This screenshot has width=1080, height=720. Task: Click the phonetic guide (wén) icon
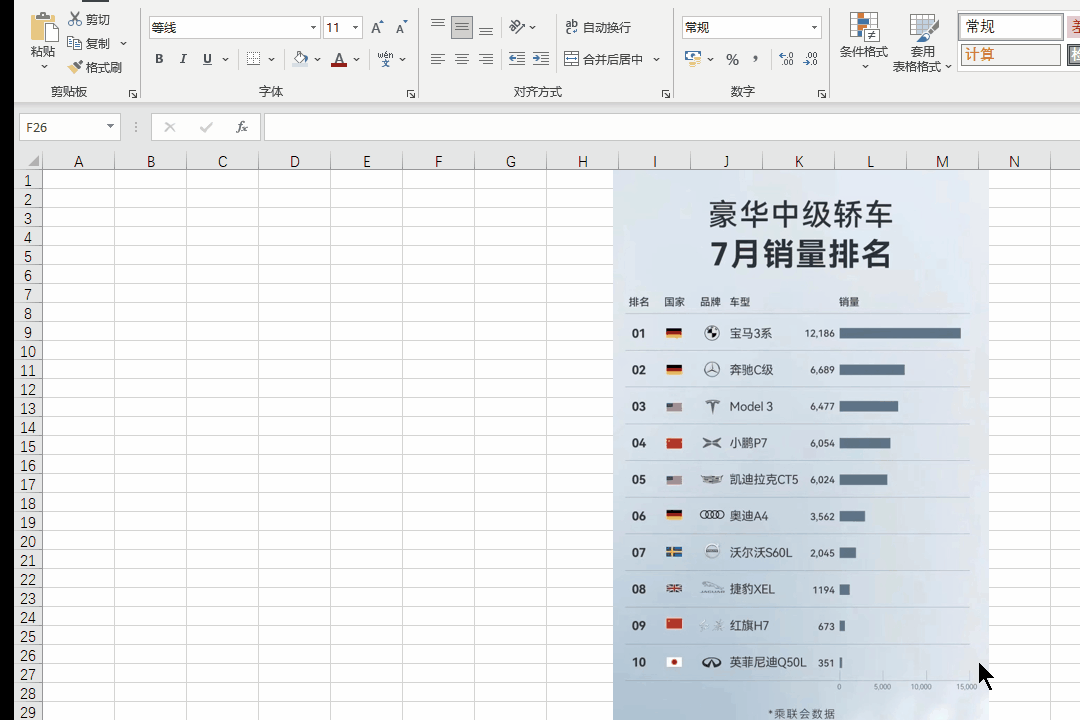(385, 59)
